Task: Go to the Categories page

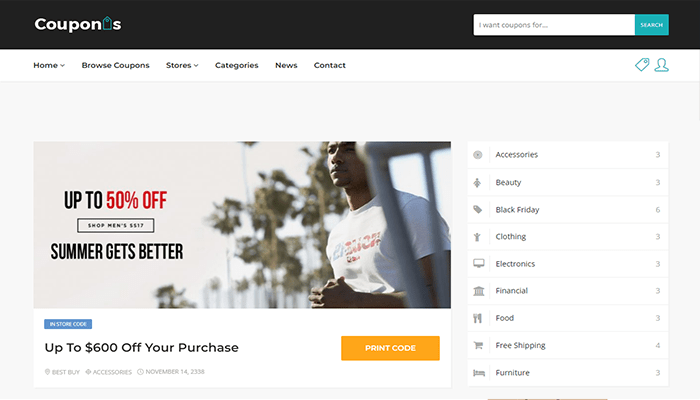Action: 237,65
